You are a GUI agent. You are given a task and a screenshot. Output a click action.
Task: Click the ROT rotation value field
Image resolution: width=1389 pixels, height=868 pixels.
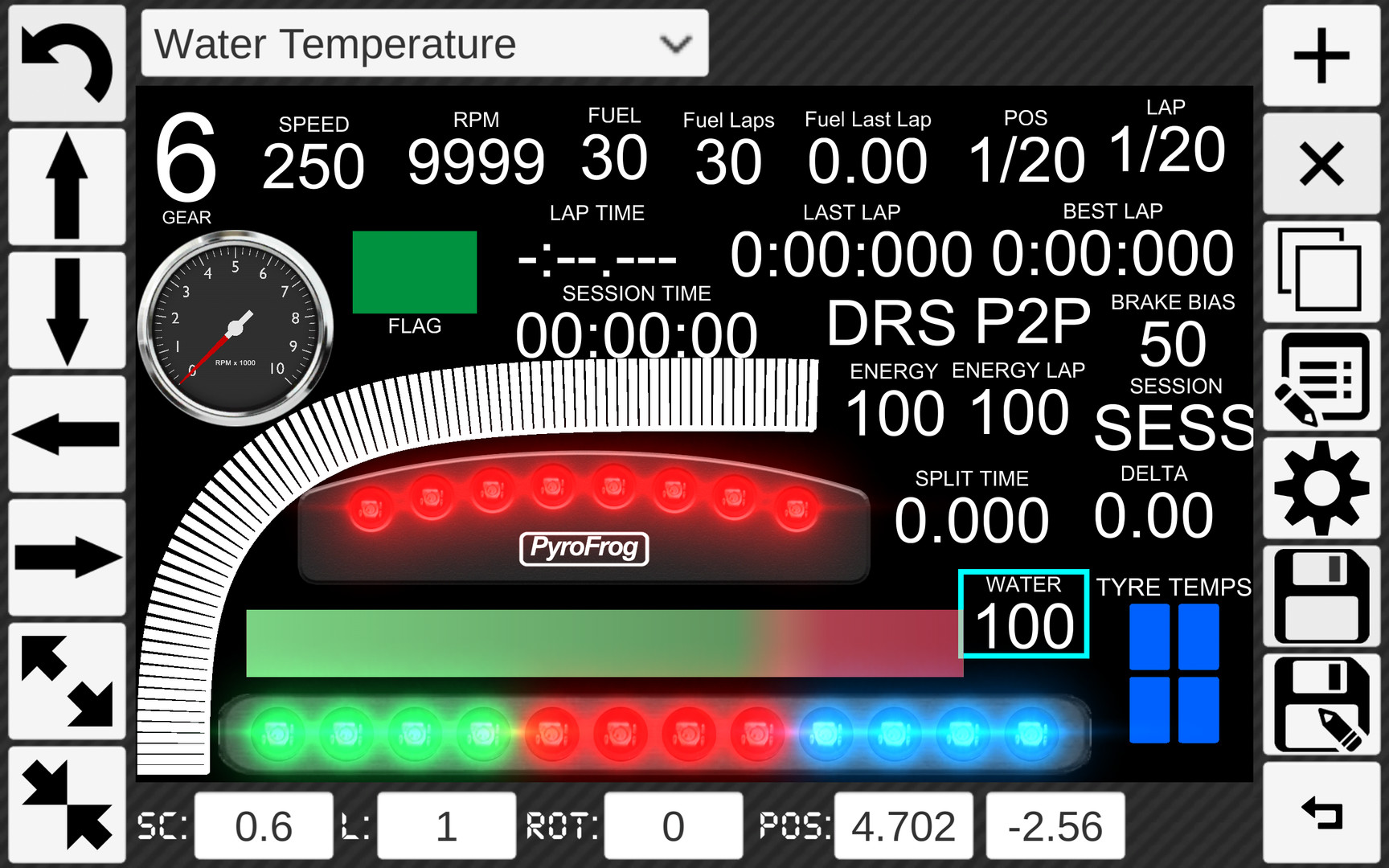(x=673, y=824)
